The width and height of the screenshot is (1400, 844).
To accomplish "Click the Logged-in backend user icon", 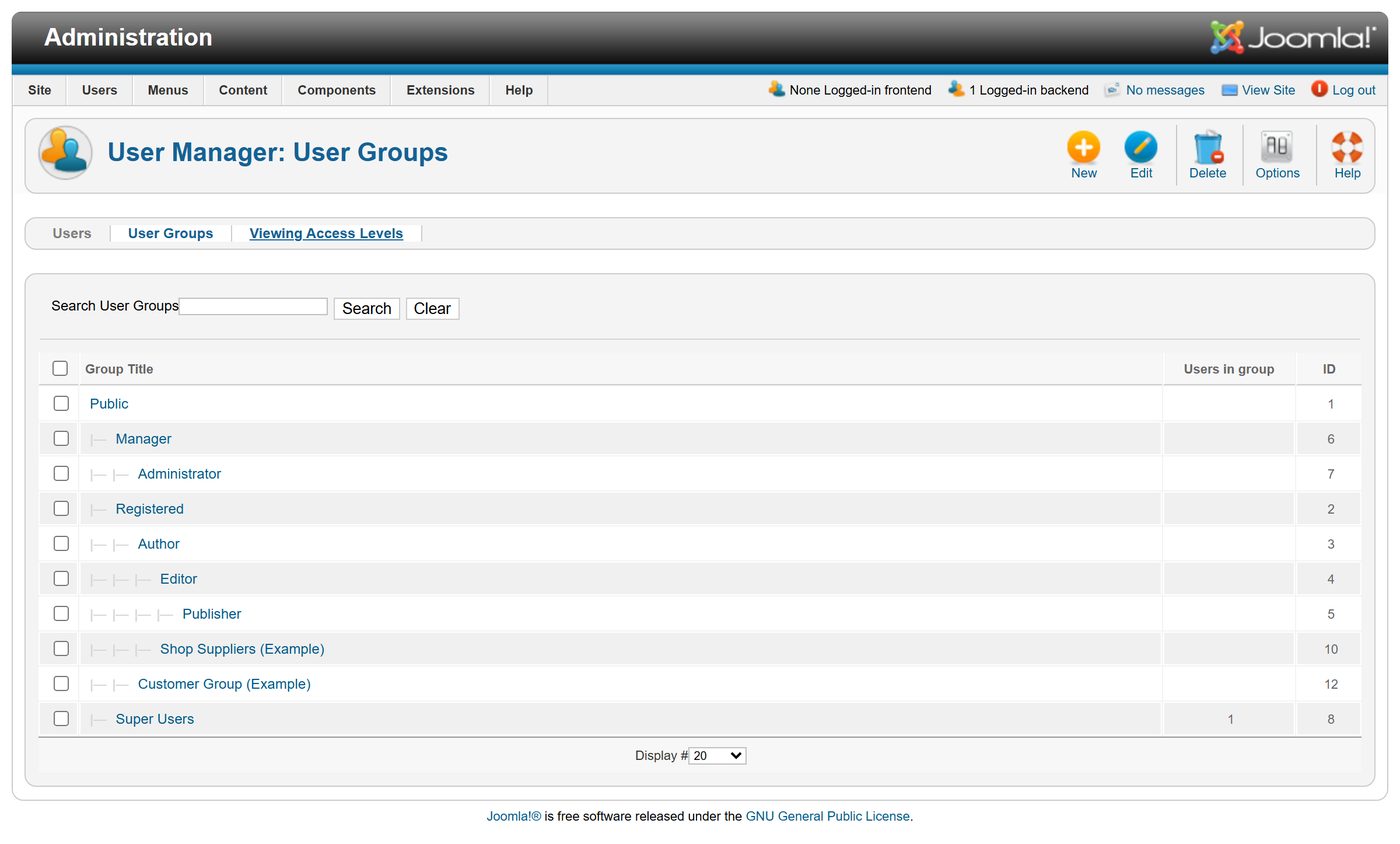I will tap(956, 89).
